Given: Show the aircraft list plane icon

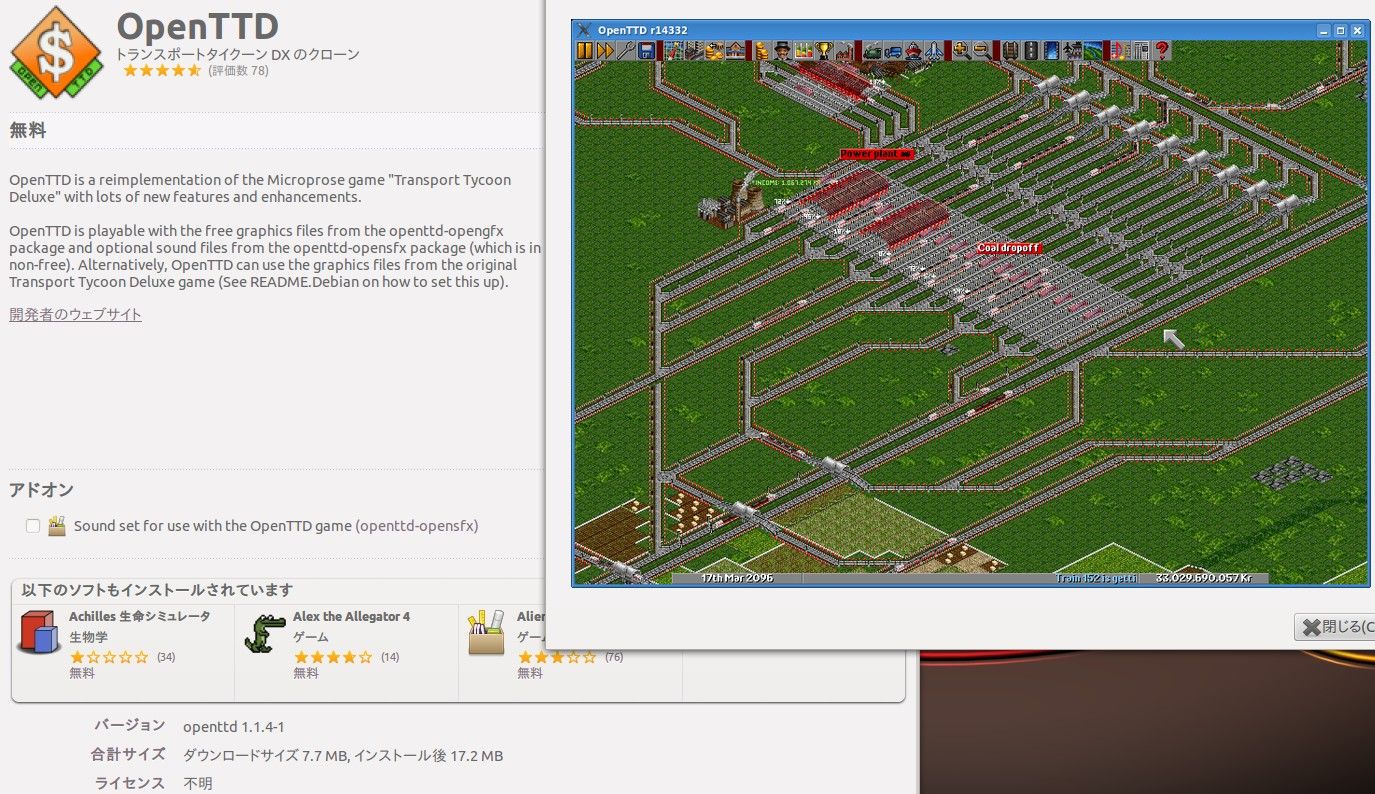Looking at the screenshot, I should (933, 50).
